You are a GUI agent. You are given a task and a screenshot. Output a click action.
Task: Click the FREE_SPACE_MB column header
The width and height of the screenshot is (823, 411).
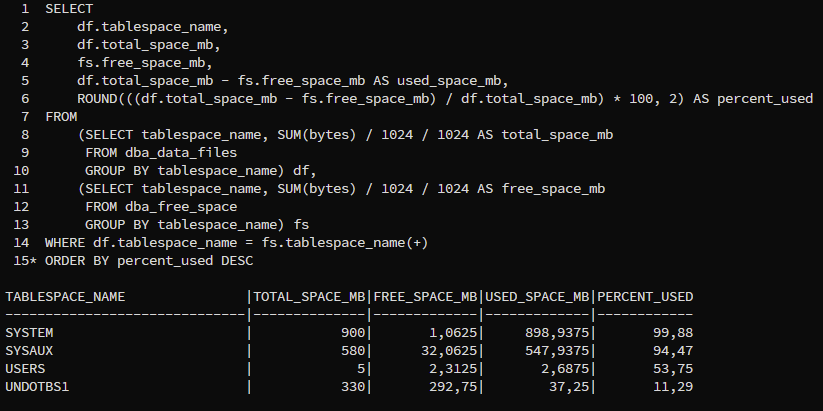426,297
